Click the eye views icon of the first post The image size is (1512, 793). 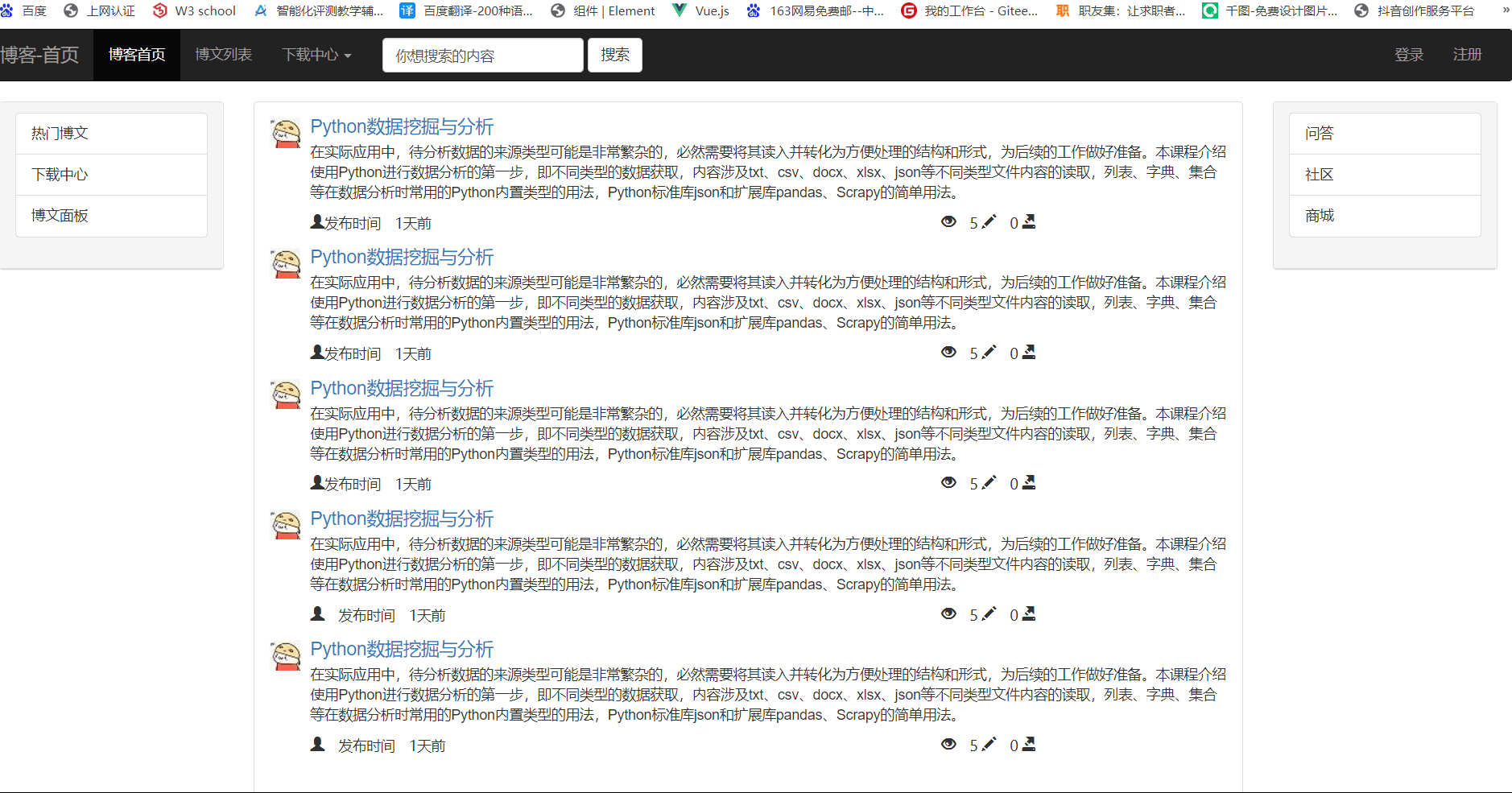tap(948, 221)
